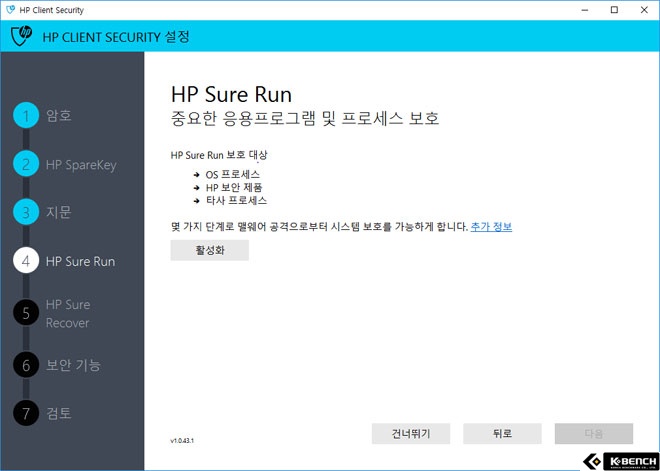Click the 뒤로 button
This screenshot has height=471, width=660.
pyautogui.click(x=502, y=434)
